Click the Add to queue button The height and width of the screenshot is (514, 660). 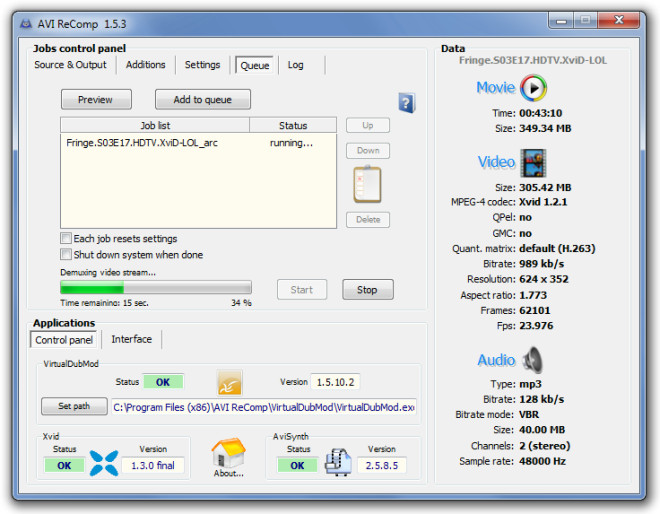(203, 100)
